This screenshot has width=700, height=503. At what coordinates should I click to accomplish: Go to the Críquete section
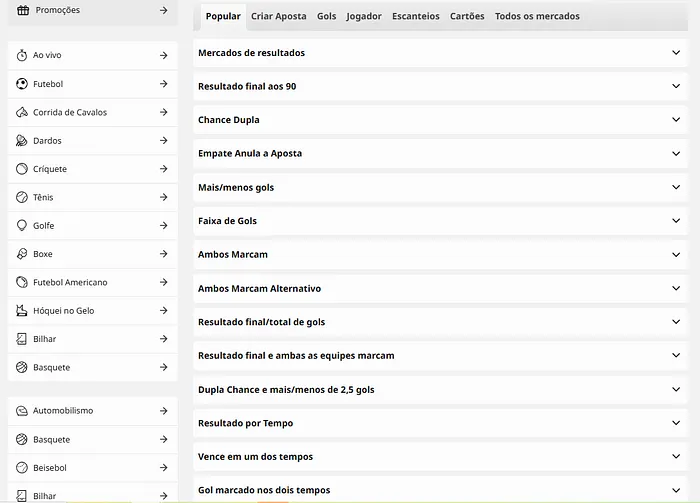[x=93, y=169]
